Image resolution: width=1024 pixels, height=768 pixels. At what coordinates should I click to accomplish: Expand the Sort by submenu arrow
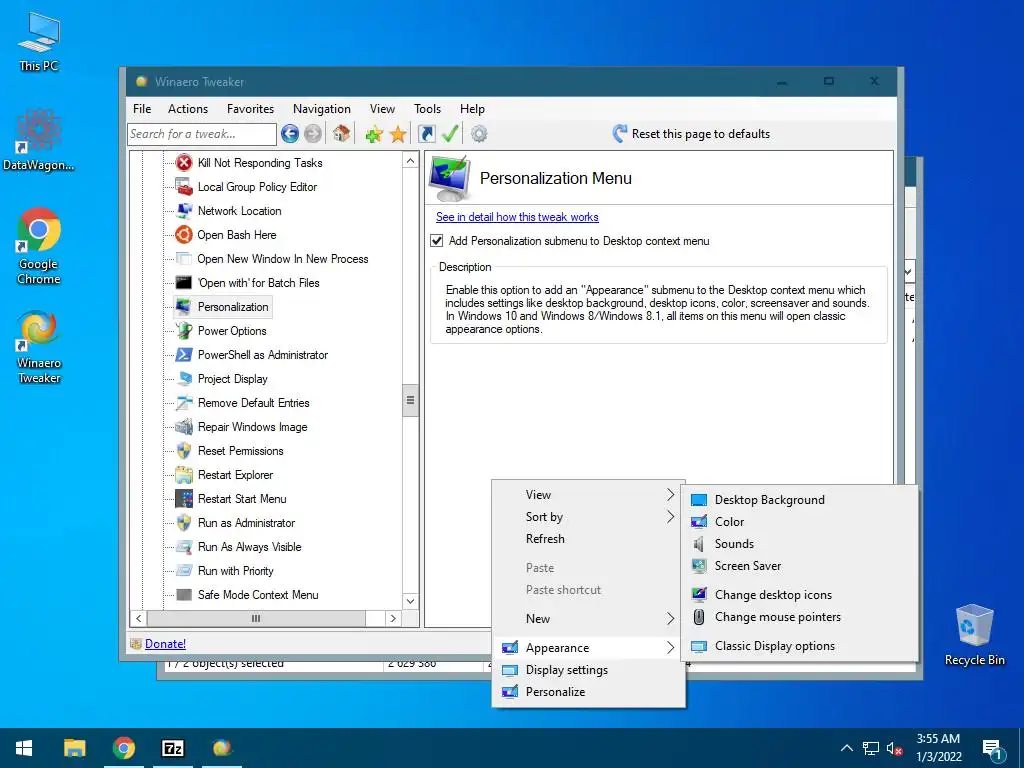pos(670,517)
